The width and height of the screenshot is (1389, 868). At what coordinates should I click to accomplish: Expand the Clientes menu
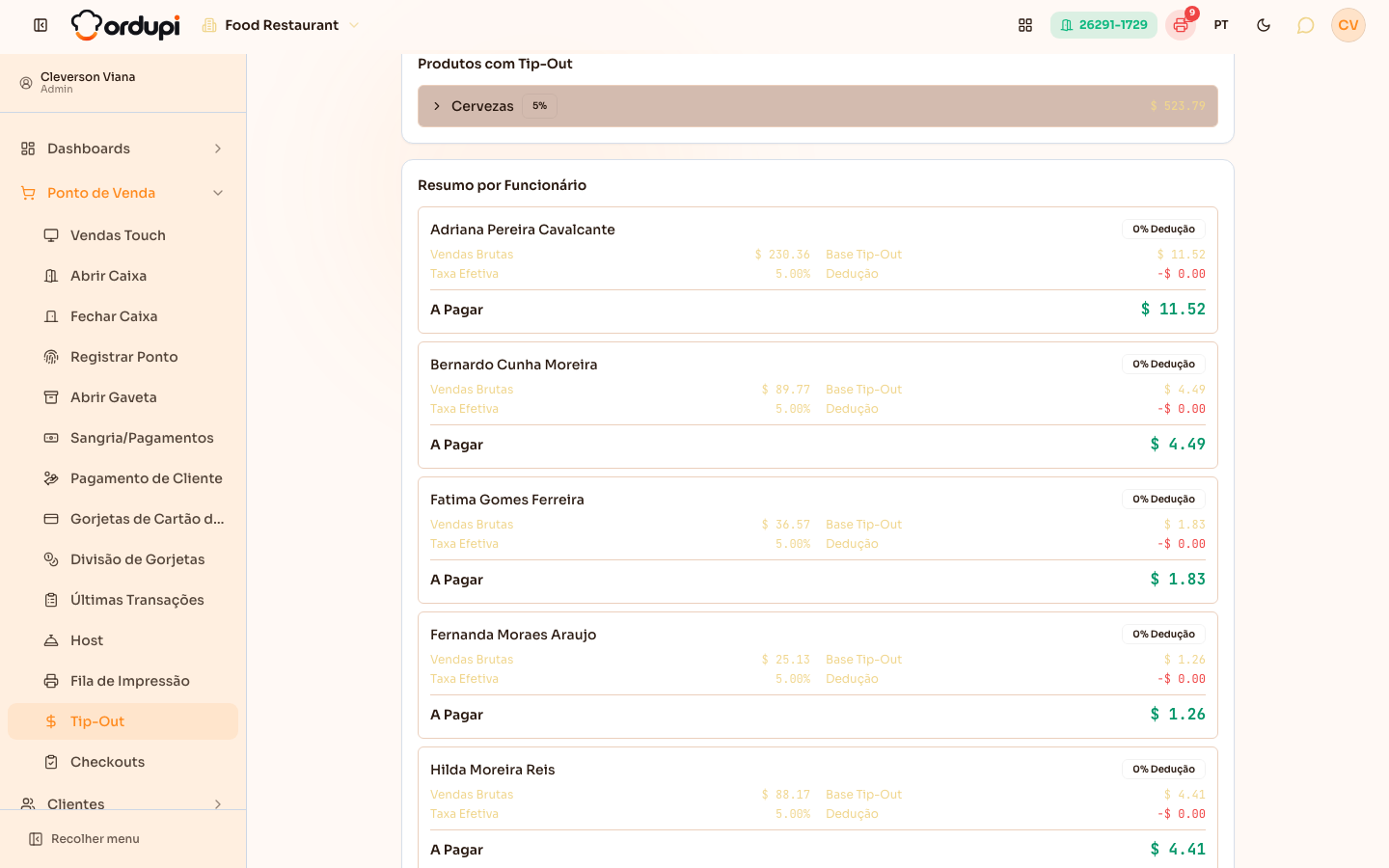[123, 804]
